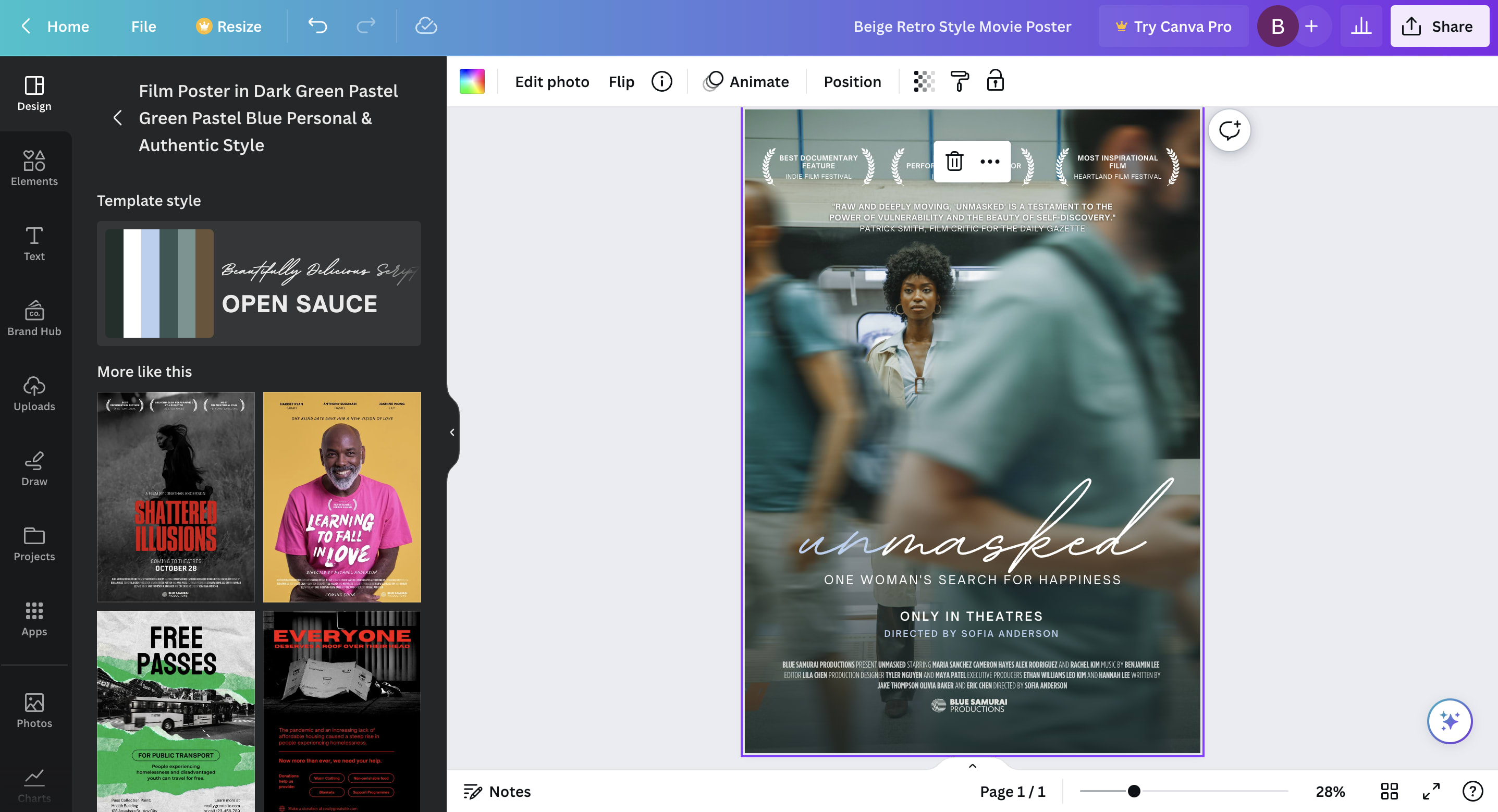Click Animate in the toolbar
The image size is (1498, 812).
746,81
